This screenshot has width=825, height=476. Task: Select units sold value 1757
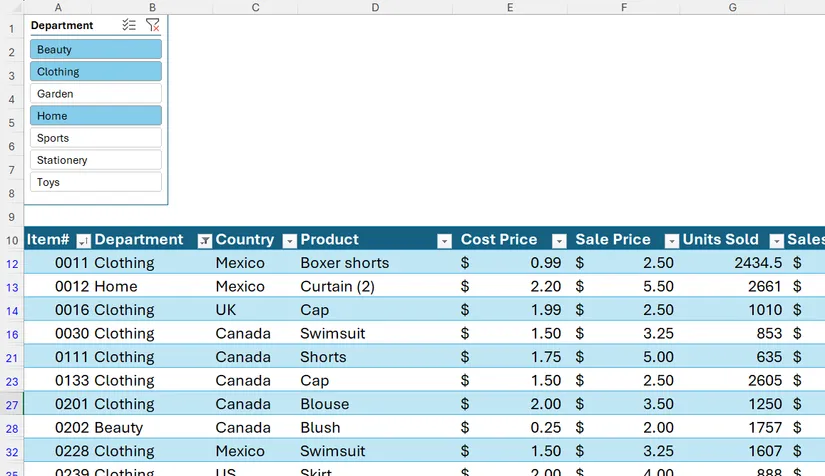coord(732,428)
